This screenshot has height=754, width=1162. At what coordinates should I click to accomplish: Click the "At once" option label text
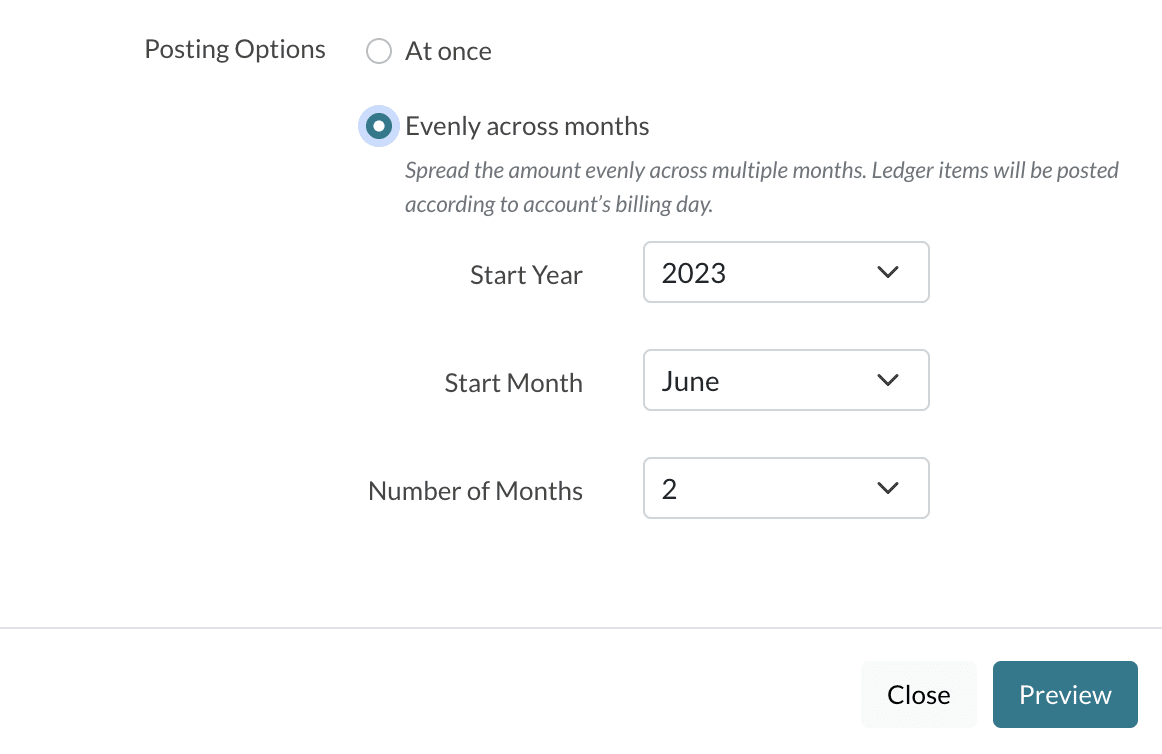click(448, 51)
